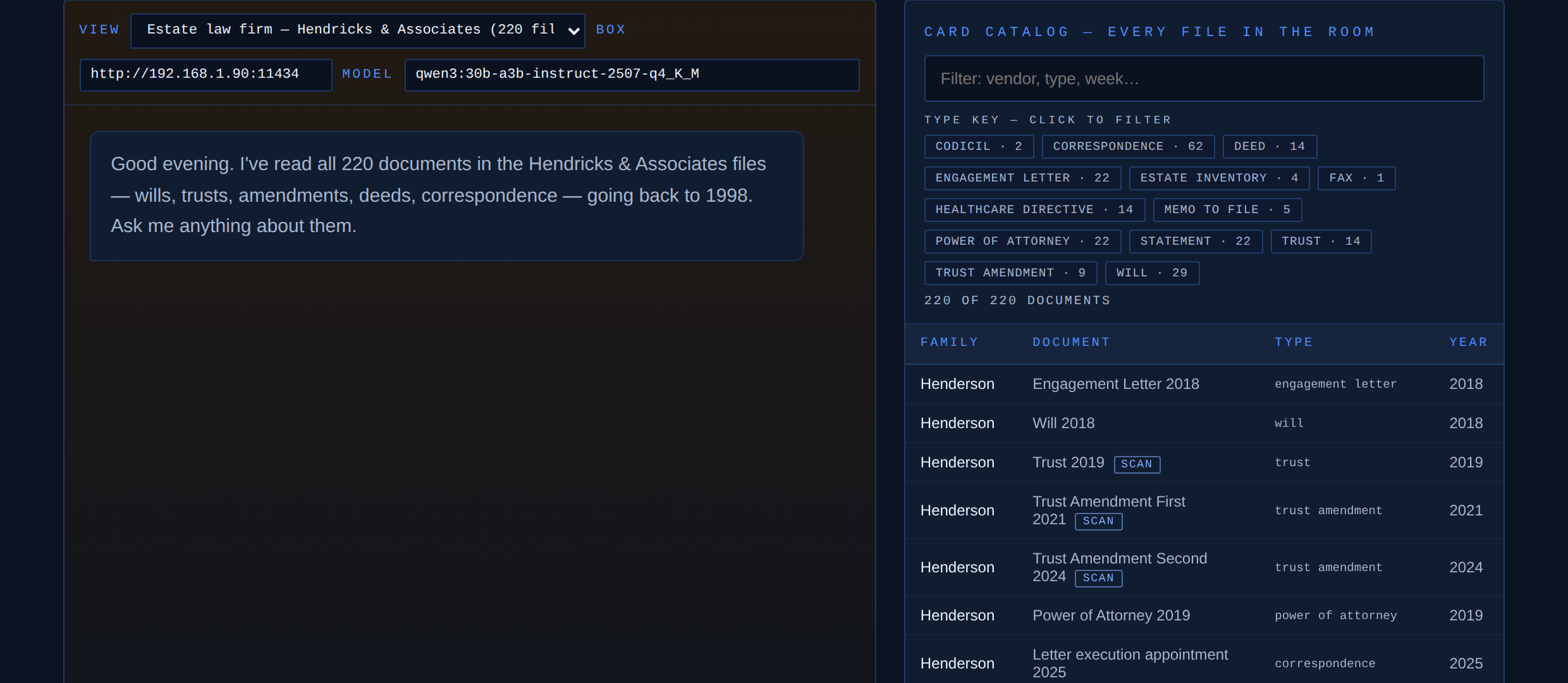Open Trust Amendment Second 2024 row
1568x683 pixels.
pyautogui.click(x=1204, y=567)
